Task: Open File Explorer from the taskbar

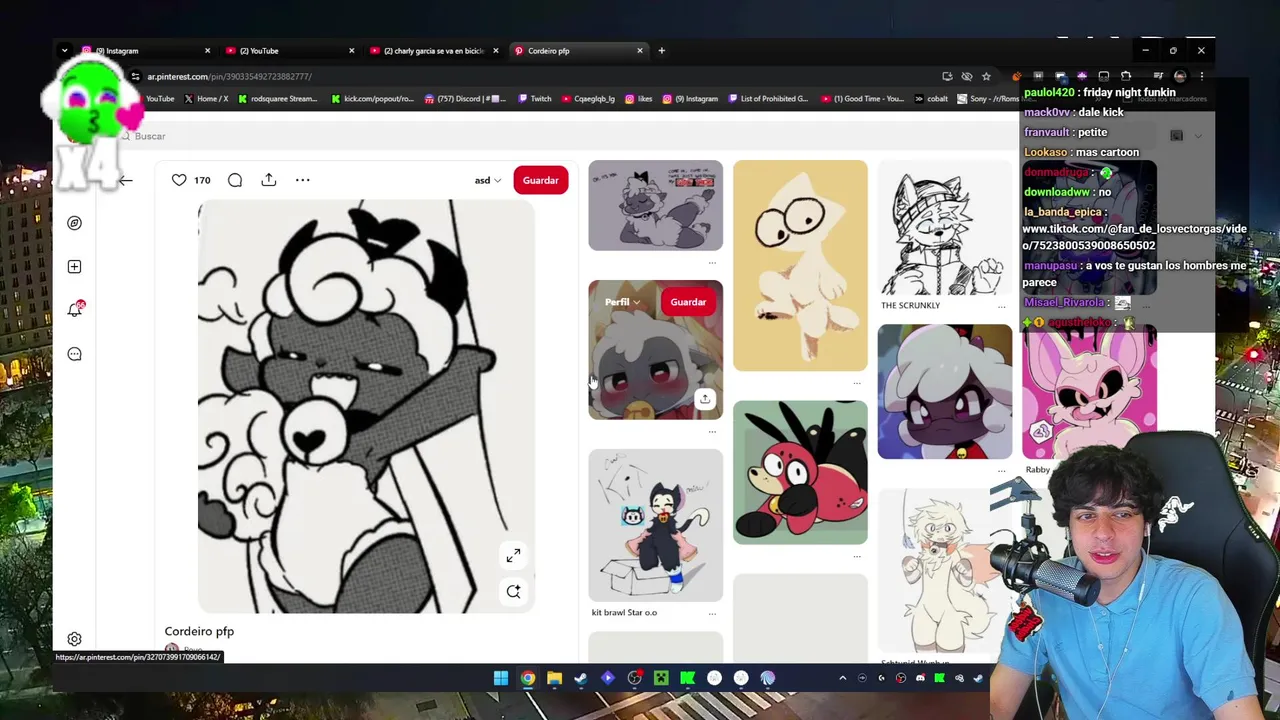Action: (554, 678)
